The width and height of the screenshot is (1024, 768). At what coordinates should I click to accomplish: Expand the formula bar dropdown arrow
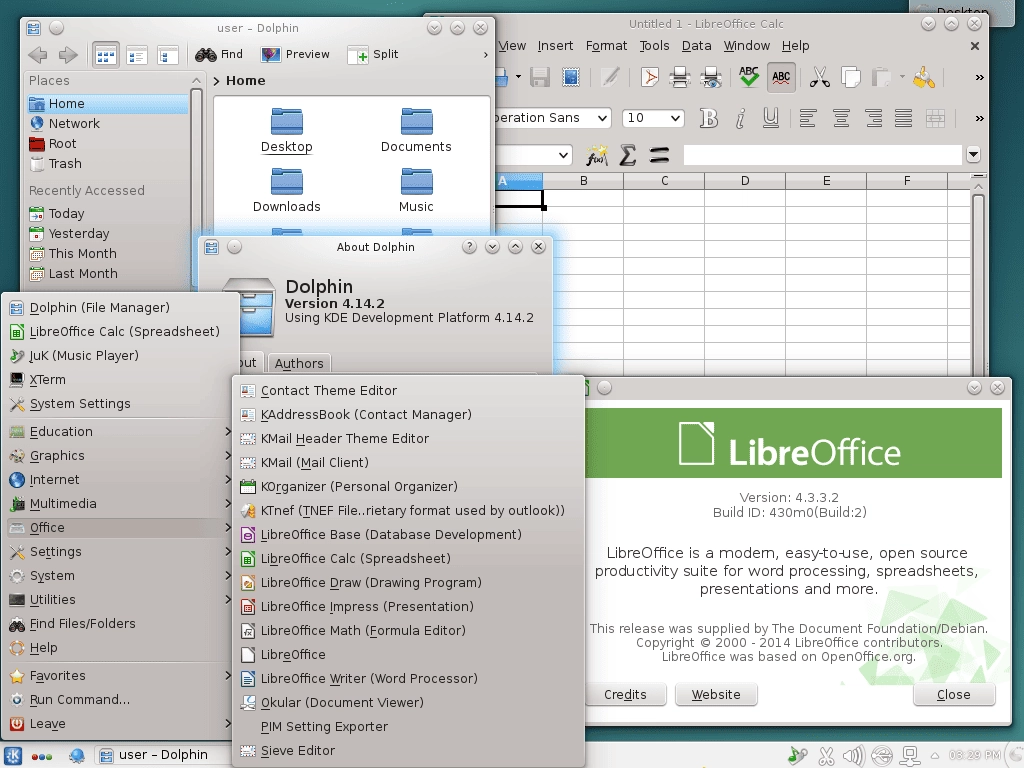[x=973, y=155]
